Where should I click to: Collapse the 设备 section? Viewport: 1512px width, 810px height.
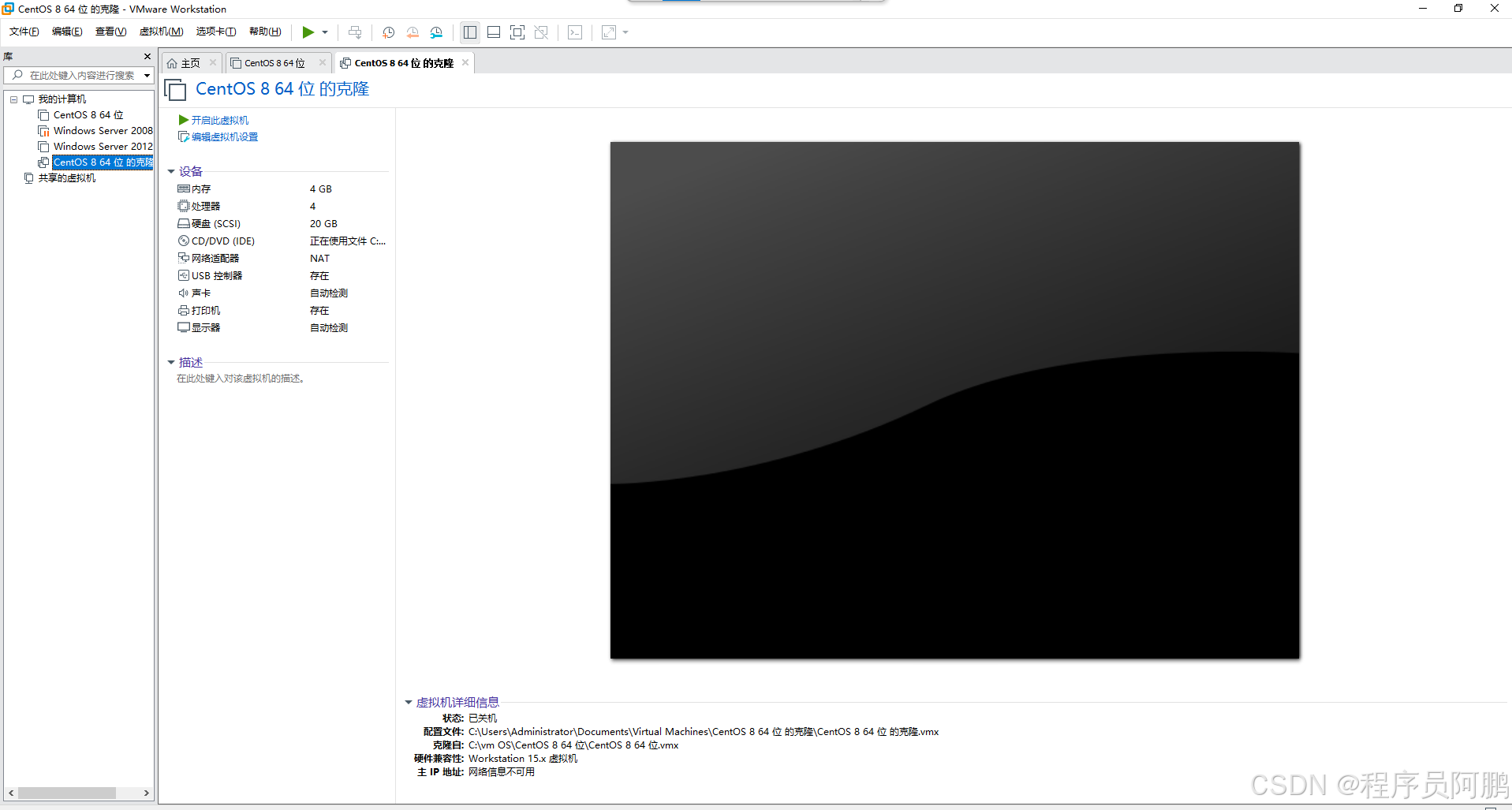click(x=170, y=171)
